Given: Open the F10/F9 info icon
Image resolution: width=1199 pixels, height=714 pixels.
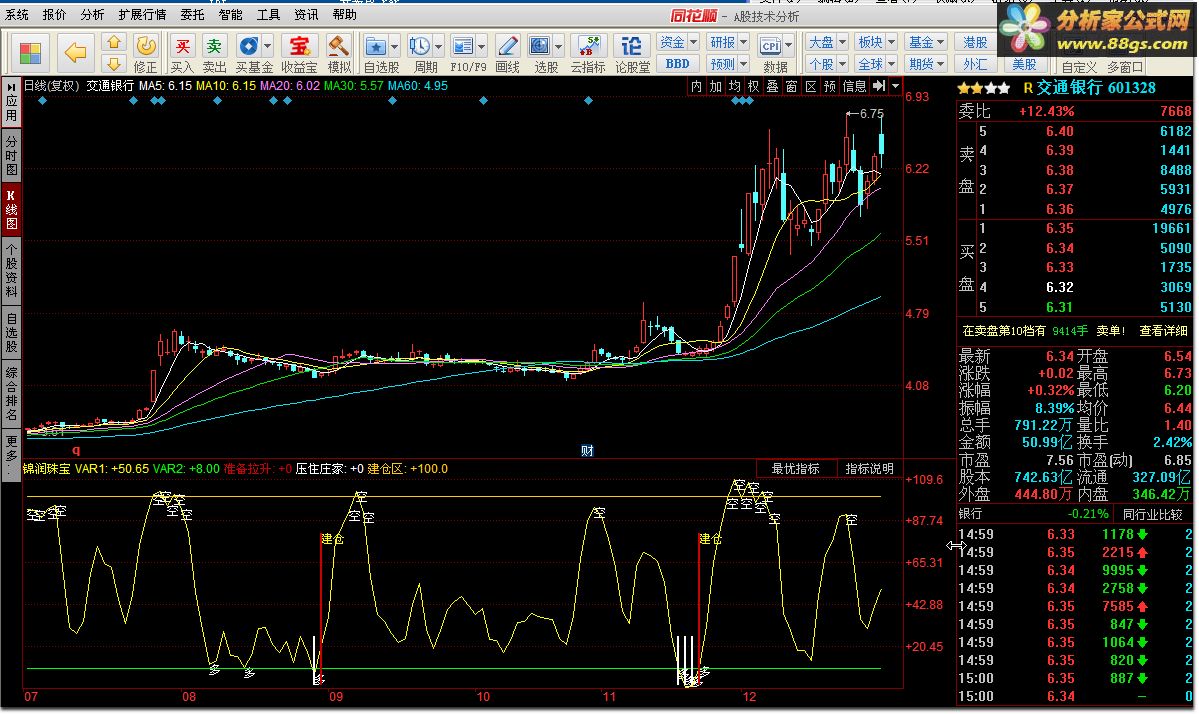Looking at the screenshot, I should pyautogui.click(x=463, y=46).
